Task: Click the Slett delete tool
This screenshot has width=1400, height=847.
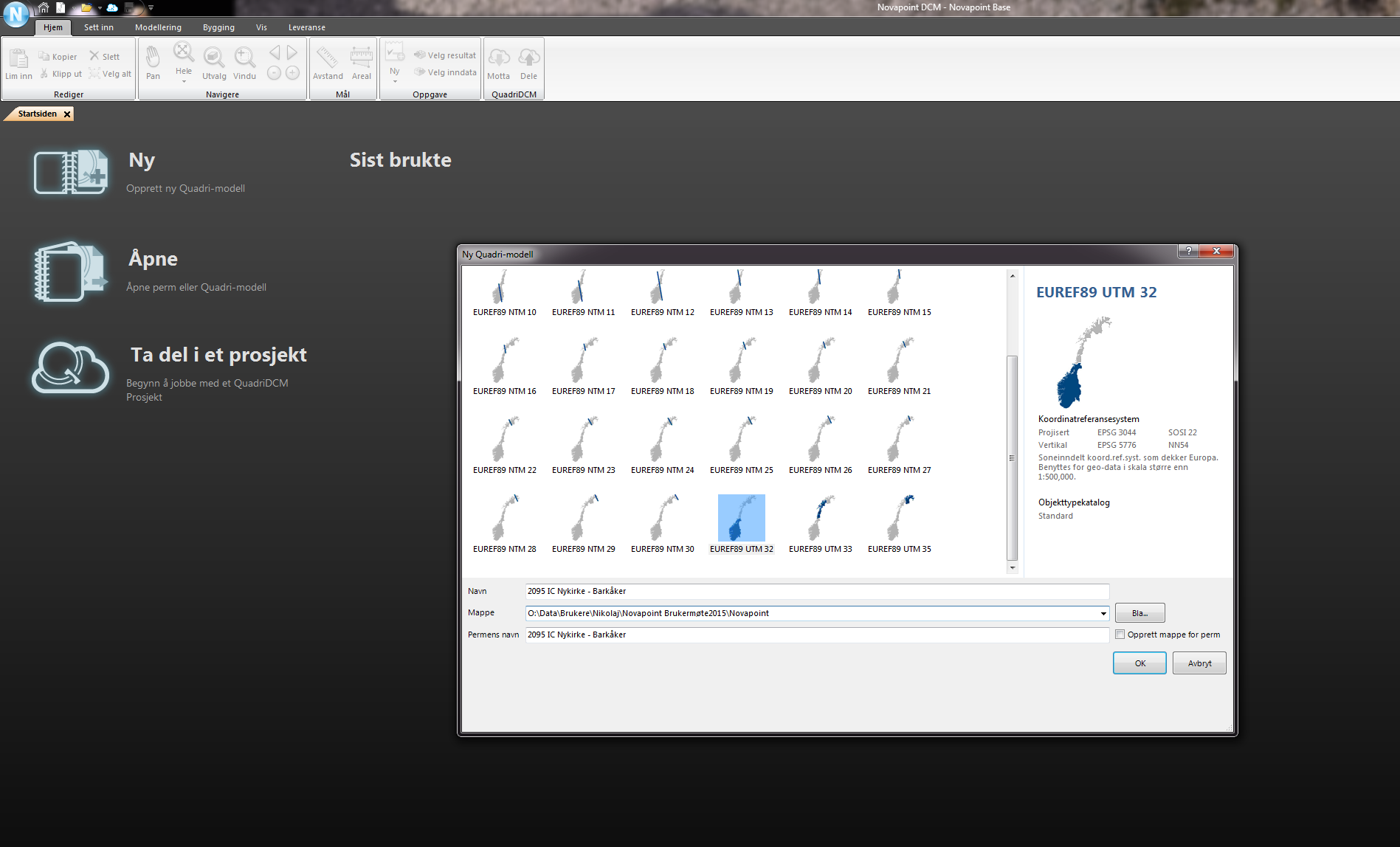Action: pos(104,57)
